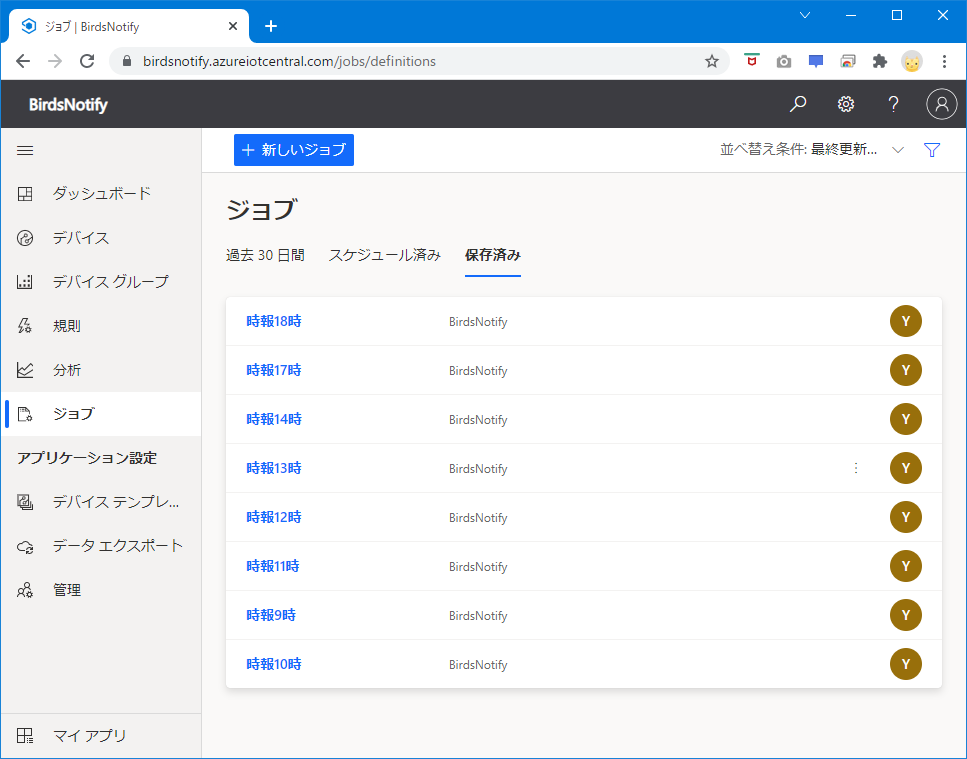Open more options for 時報13時 row

[x=856, y=468]
